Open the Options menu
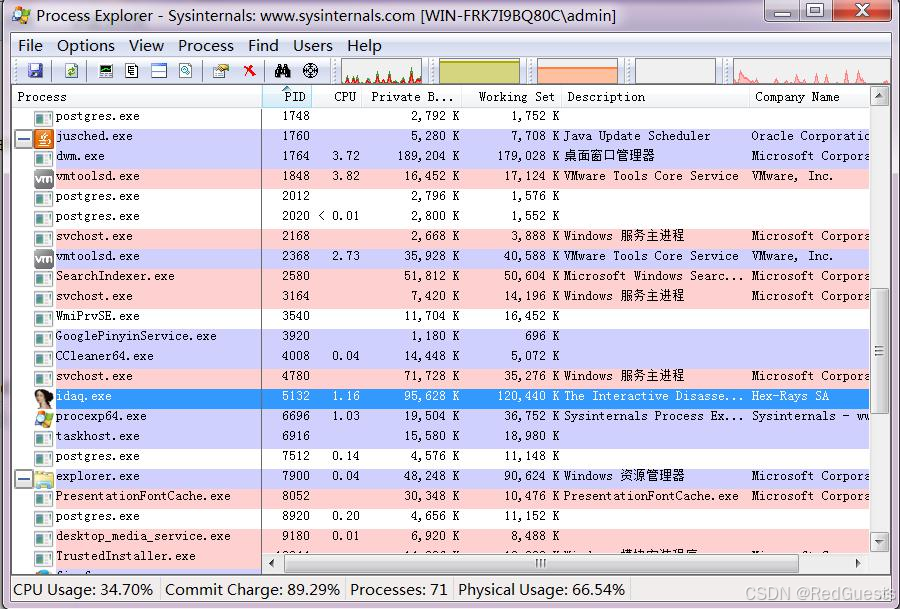This screenshot has width=900, height=609. (86, 45)
